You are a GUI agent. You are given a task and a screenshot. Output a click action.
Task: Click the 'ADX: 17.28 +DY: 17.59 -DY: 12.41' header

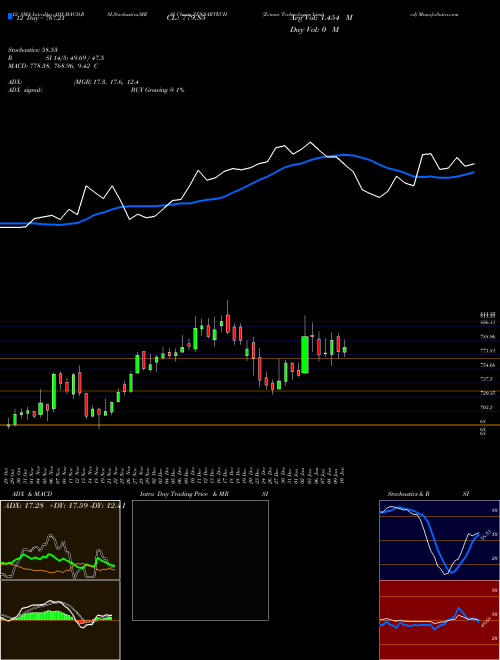(x=63, y=505)
